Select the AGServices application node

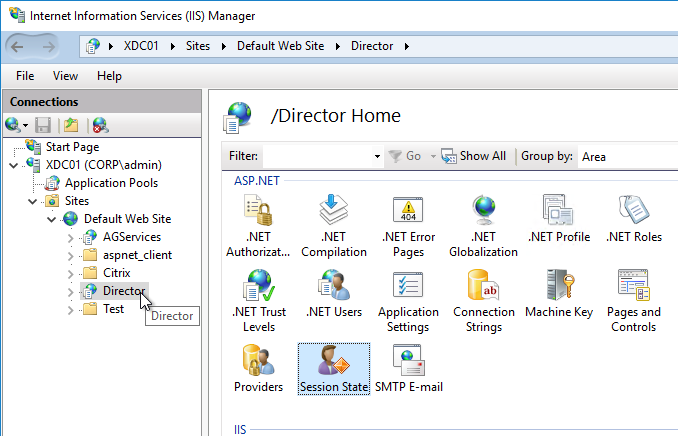pyautogui.click(x=131, y=237)
